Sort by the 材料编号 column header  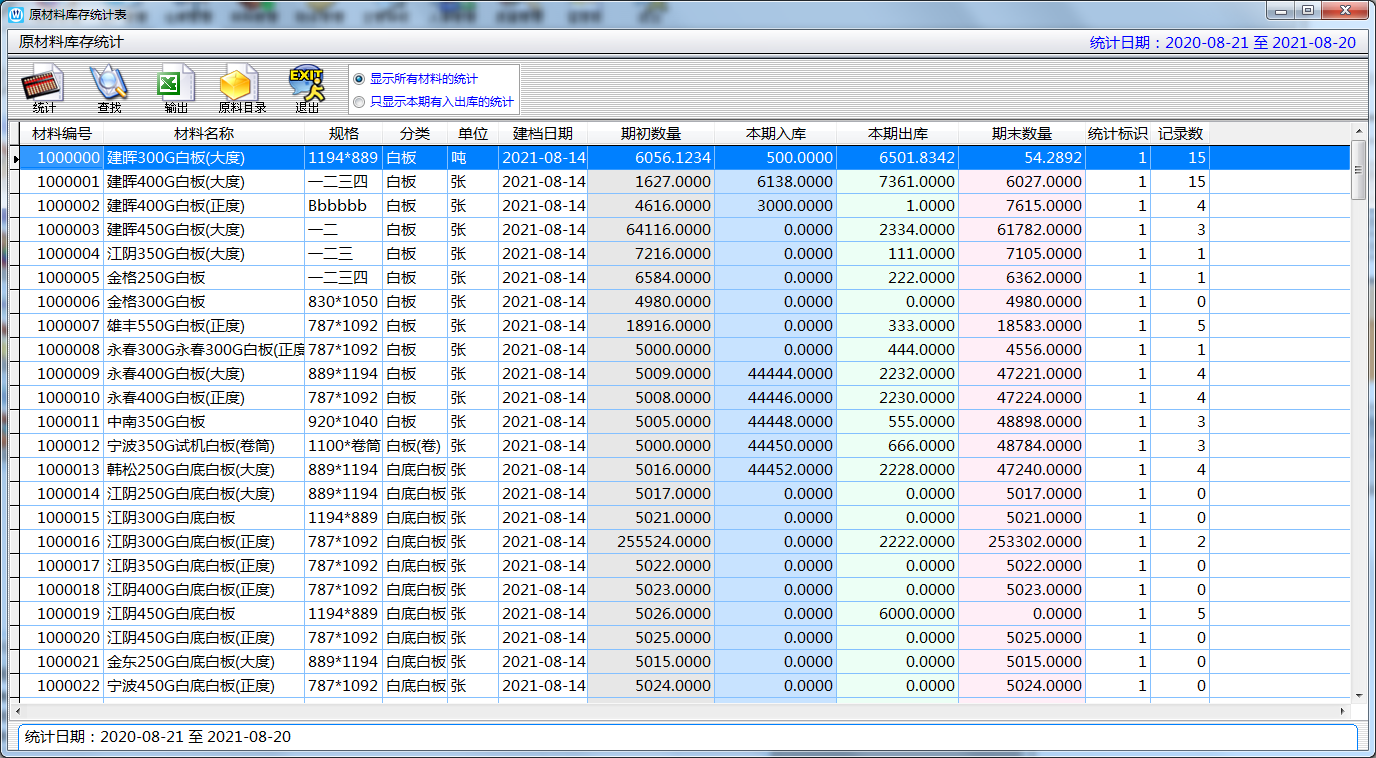tap(62, 134)
